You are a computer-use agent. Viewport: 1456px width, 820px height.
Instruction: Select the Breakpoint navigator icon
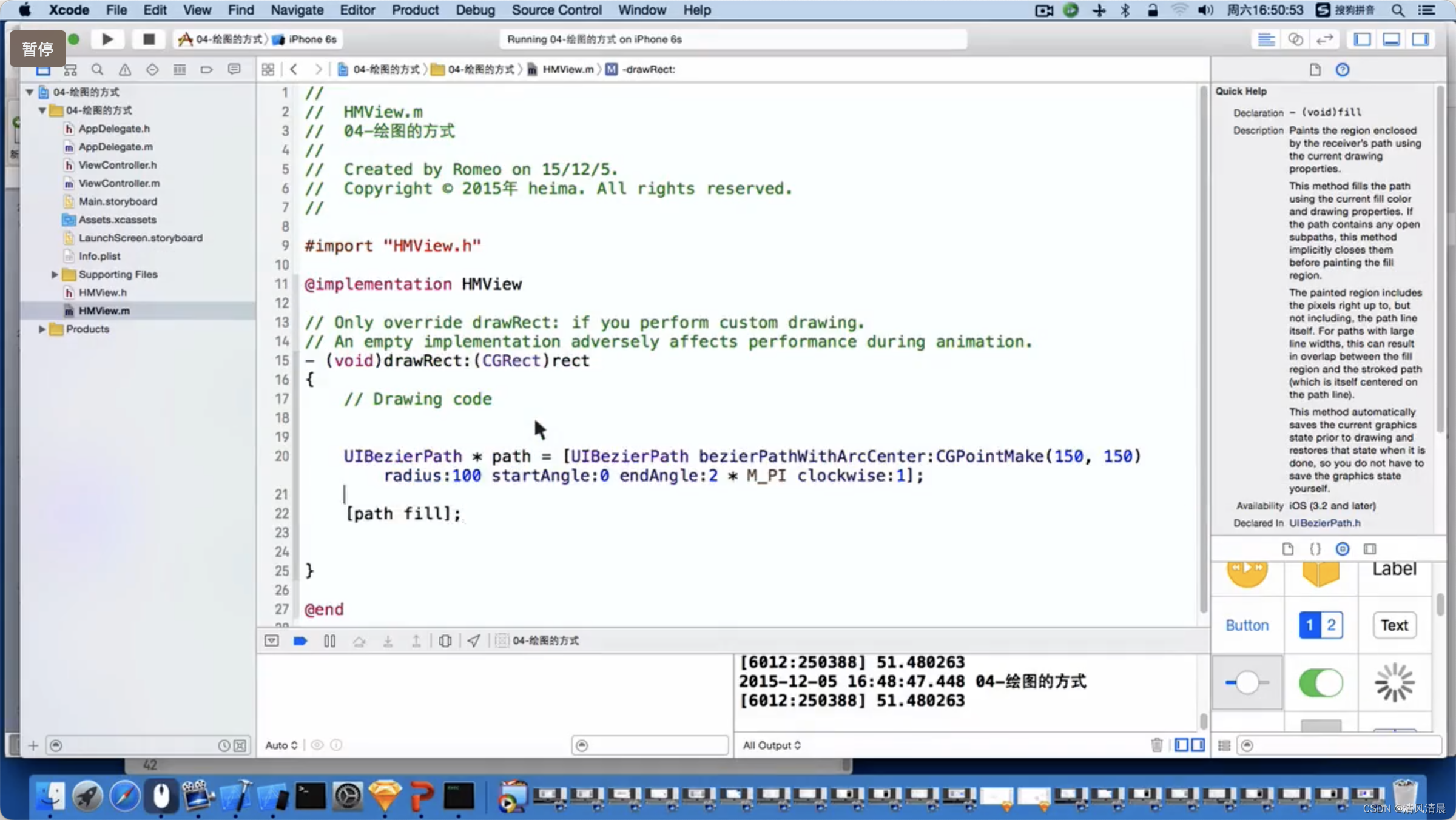click(206, 68)
